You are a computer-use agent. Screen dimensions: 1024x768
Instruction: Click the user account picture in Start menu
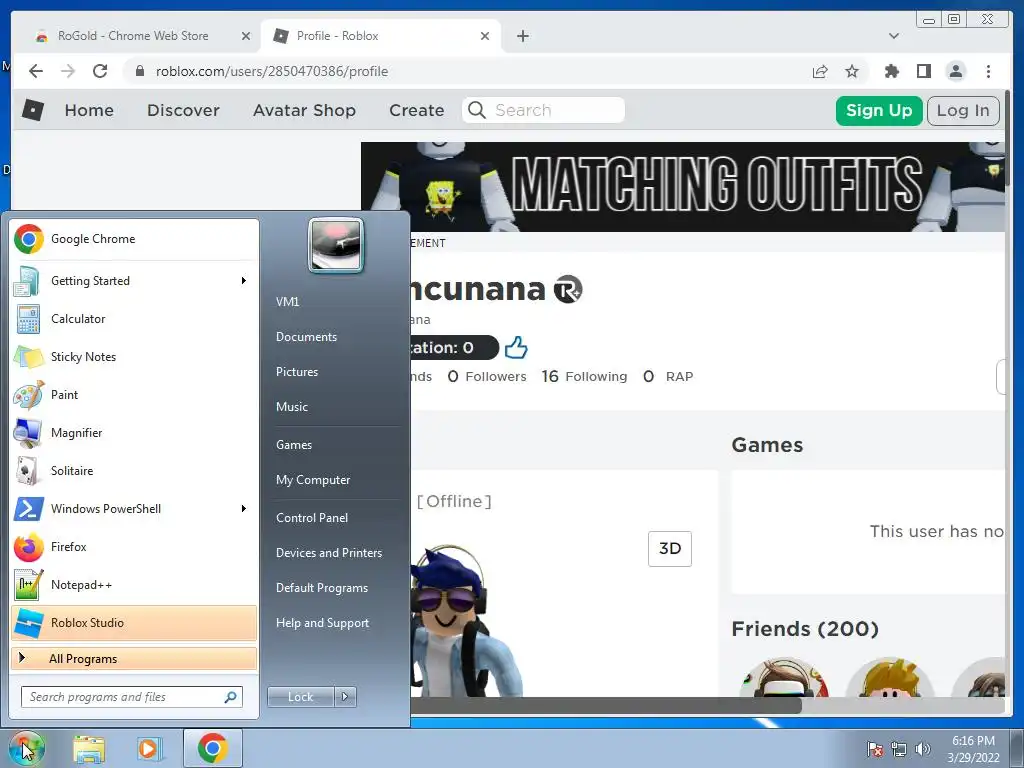tap(336, 245)
